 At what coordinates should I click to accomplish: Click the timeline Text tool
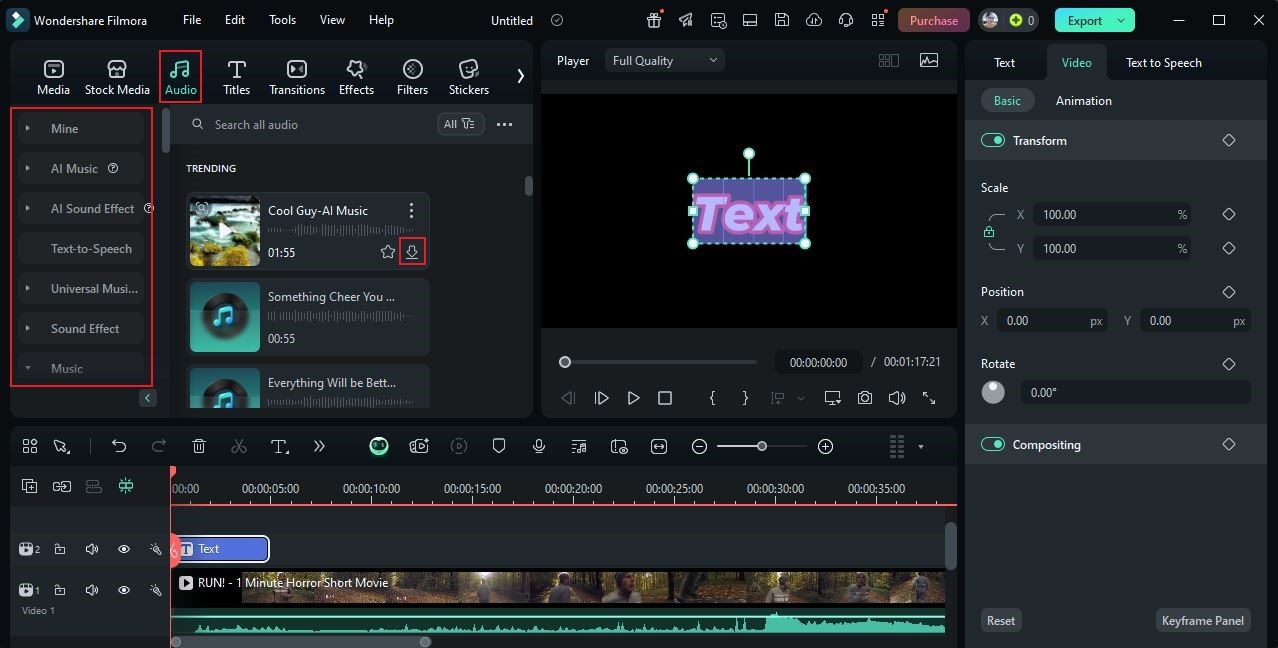pos(280,446)
